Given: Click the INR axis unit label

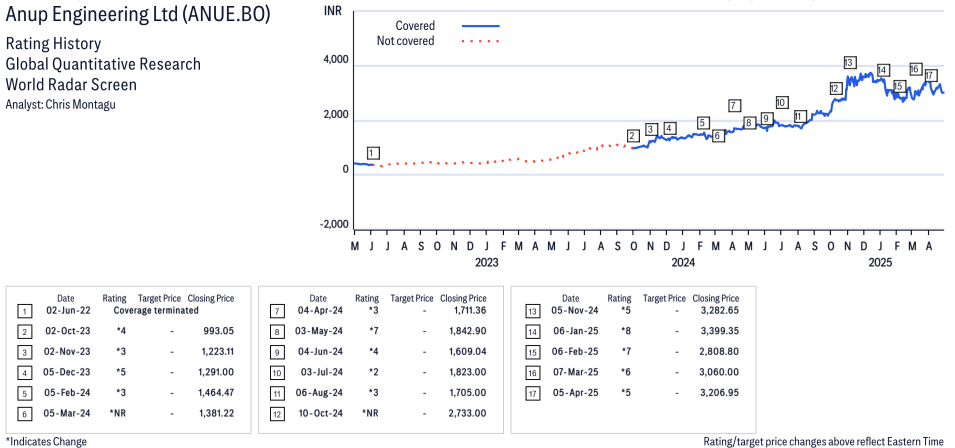Looking at the screenshot, I should tap(333, 12).
